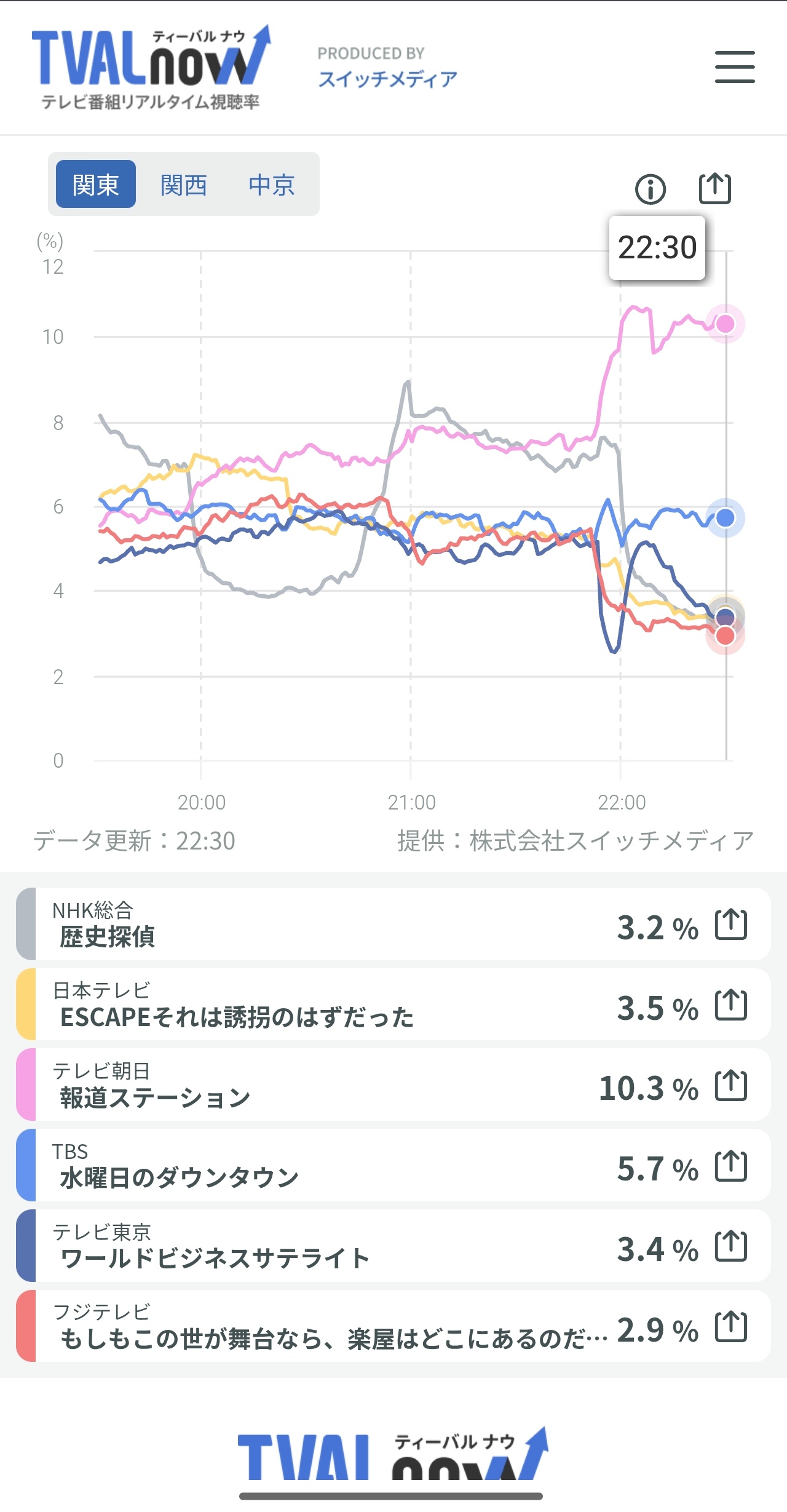Click the chart info icon
Image resolution: width=787 pixels, height=1512 pixels.
click(x=650, y=189)
